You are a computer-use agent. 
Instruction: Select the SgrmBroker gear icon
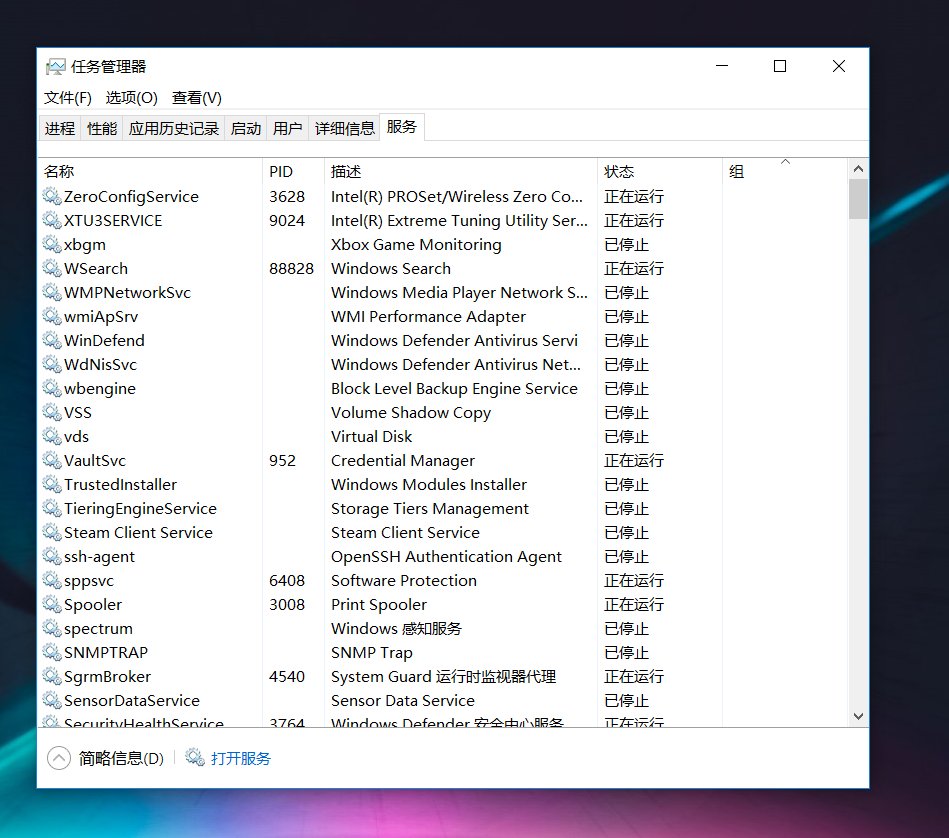click(52, 676)
